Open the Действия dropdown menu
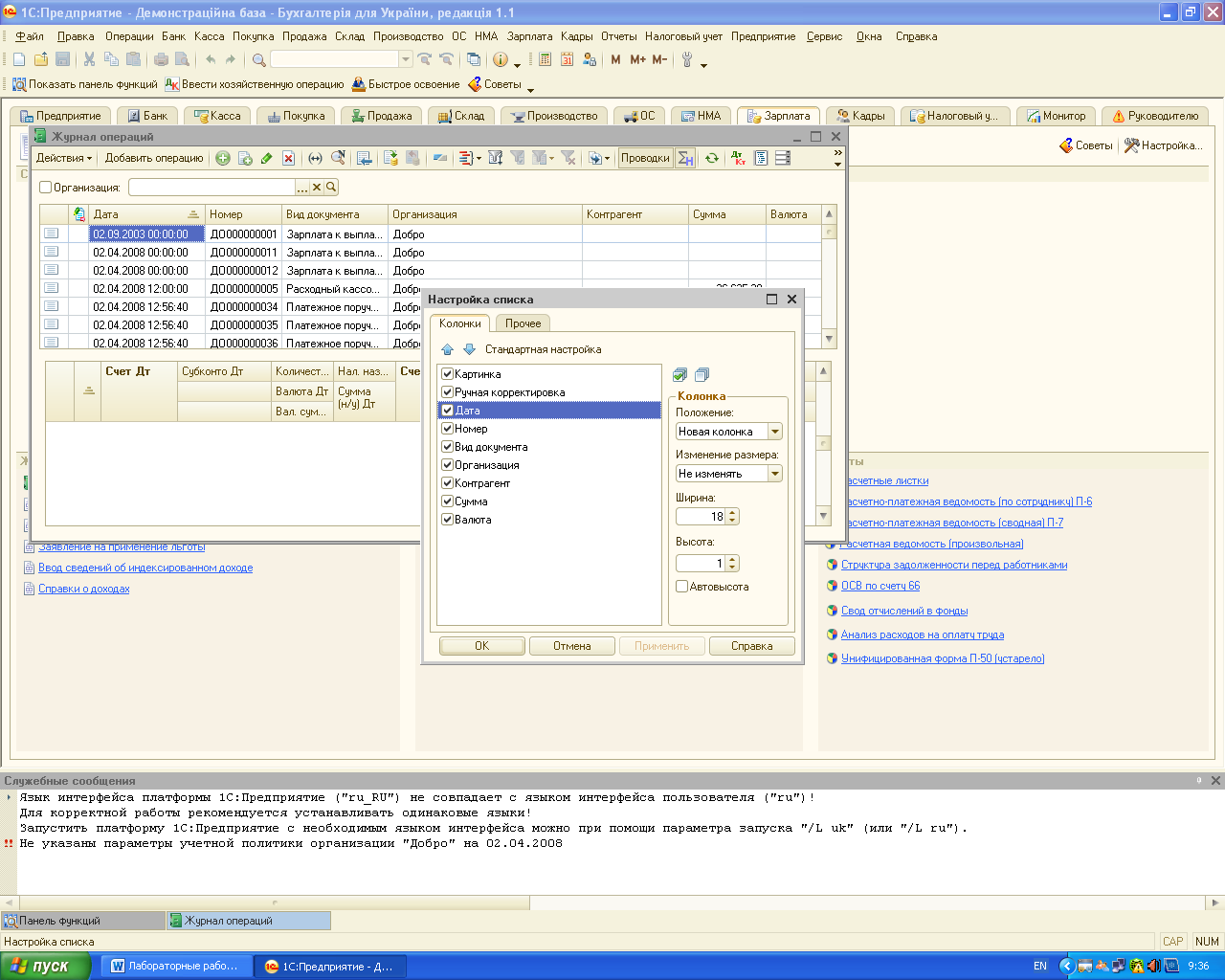1225x980 pixels. pos(64,158)
